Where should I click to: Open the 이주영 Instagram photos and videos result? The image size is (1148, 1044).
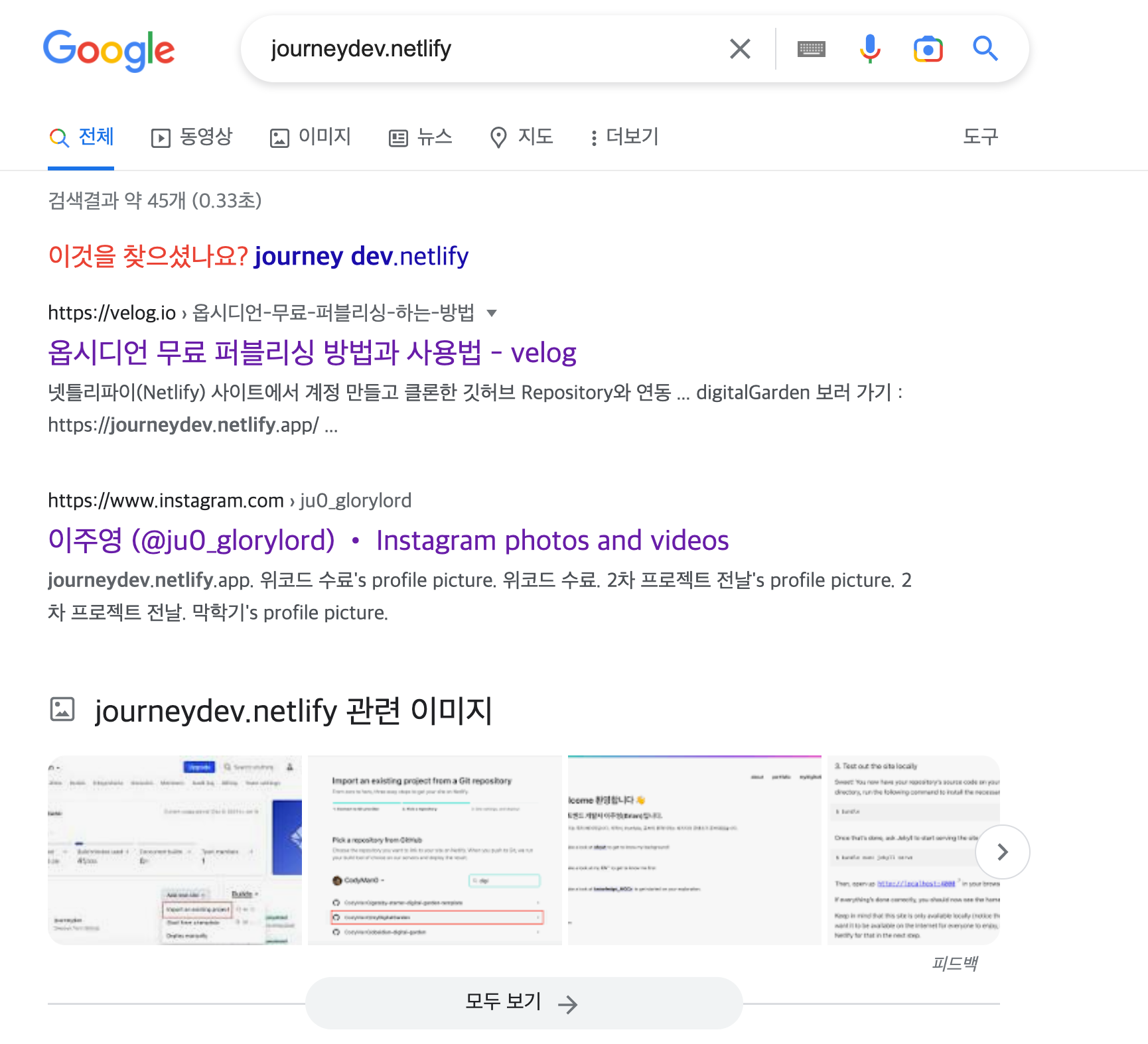click(x=388, y=541)
